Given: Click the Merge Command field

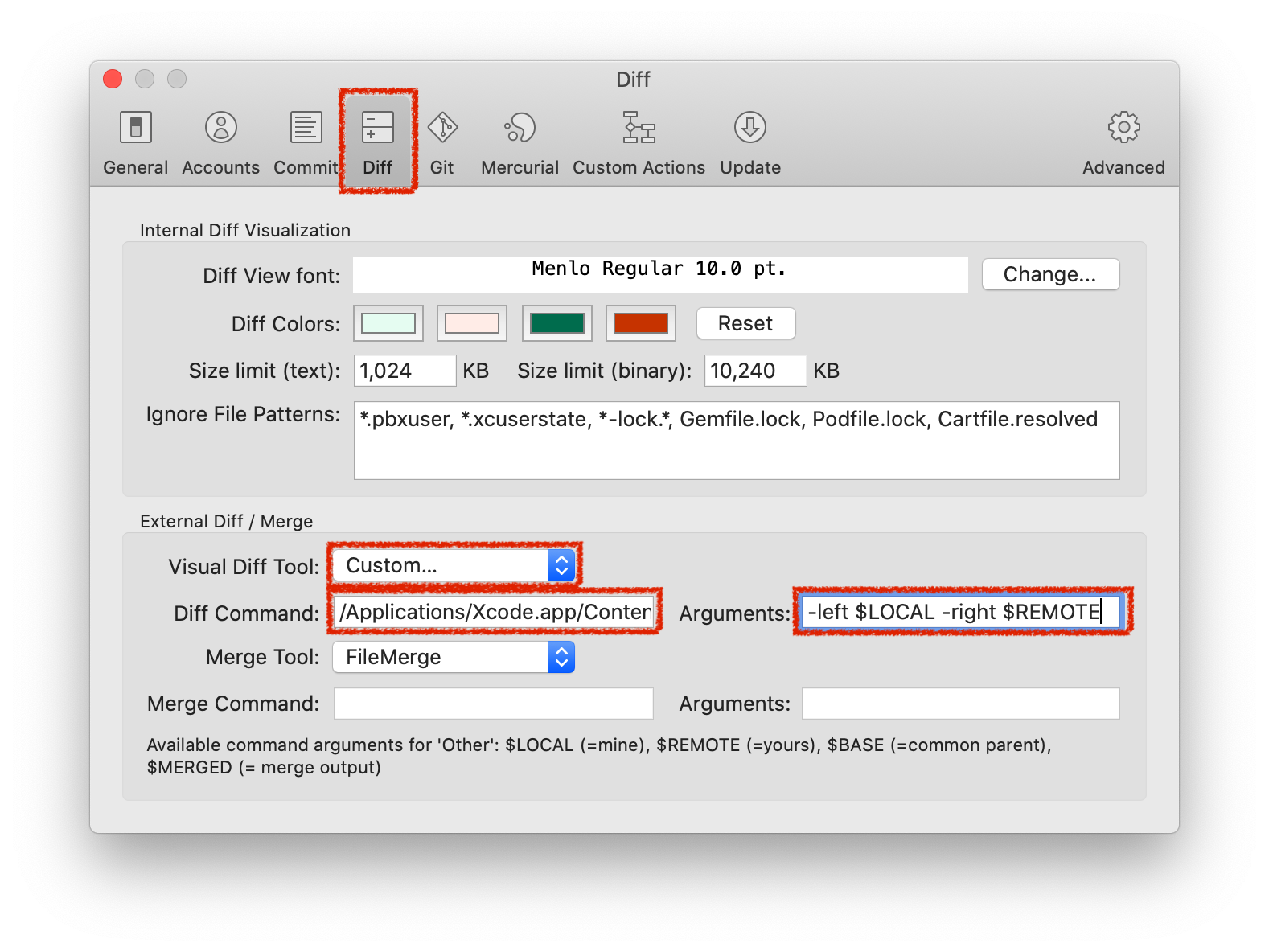Looking at the screenshot, I should pyautogui.click(x=494, y=704).
